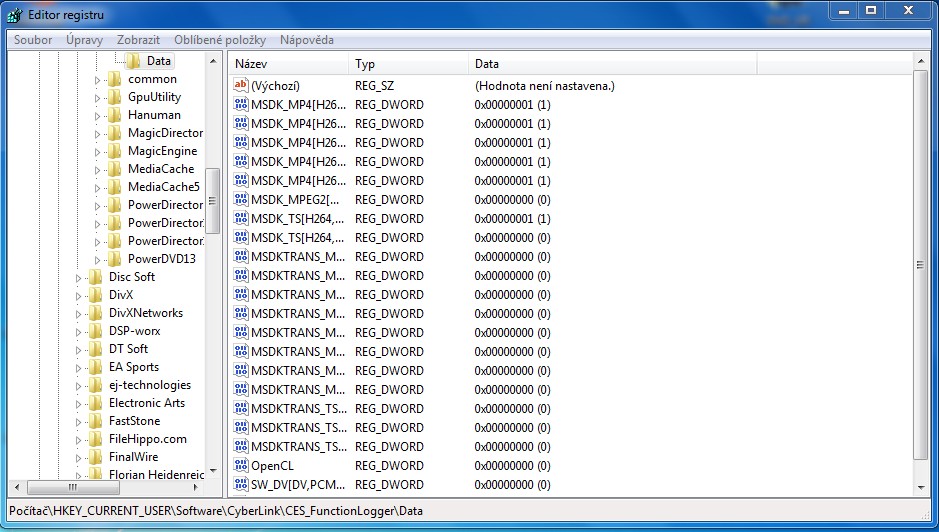Click the GpuUtility folder icon
Image resolution: width=939 pixels, height=532 pixels.
click(114, 97)
